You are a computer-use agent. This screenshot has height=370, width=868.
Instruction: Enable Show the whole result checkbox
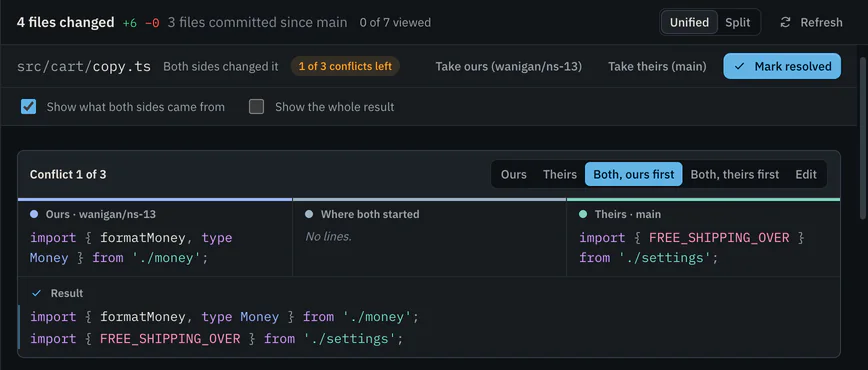256,106
